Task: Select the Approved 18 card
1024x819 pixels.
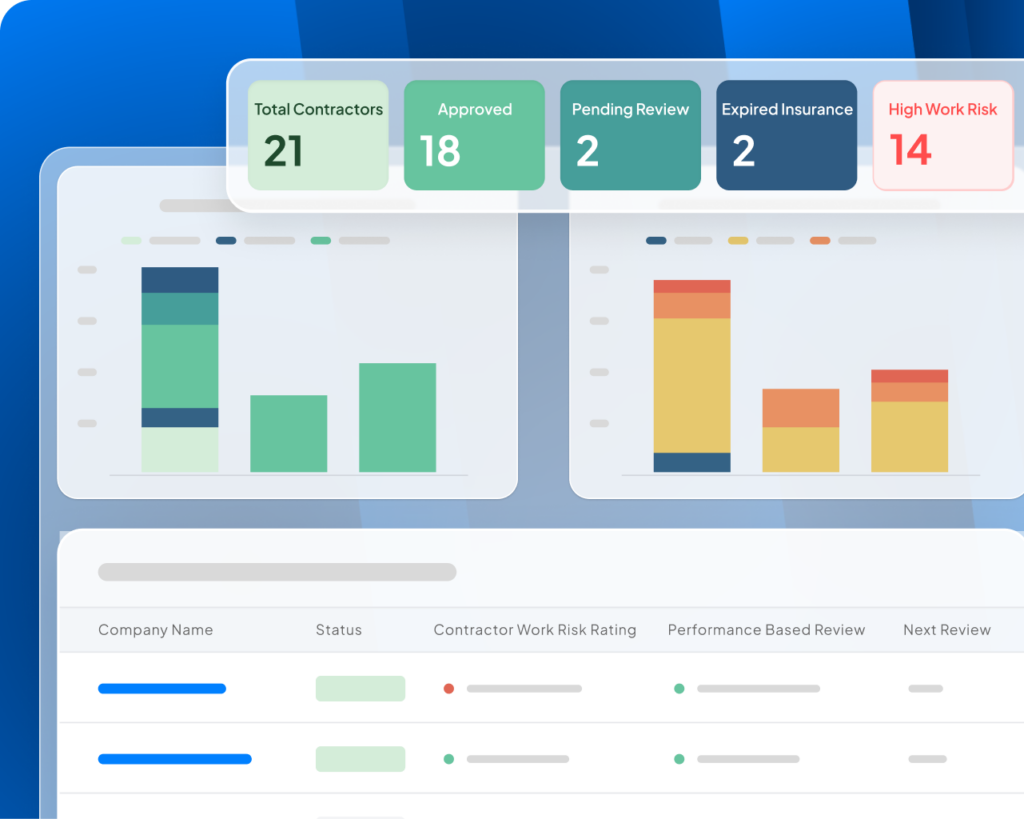Action: pyautogui.click(x=474, y=135)
